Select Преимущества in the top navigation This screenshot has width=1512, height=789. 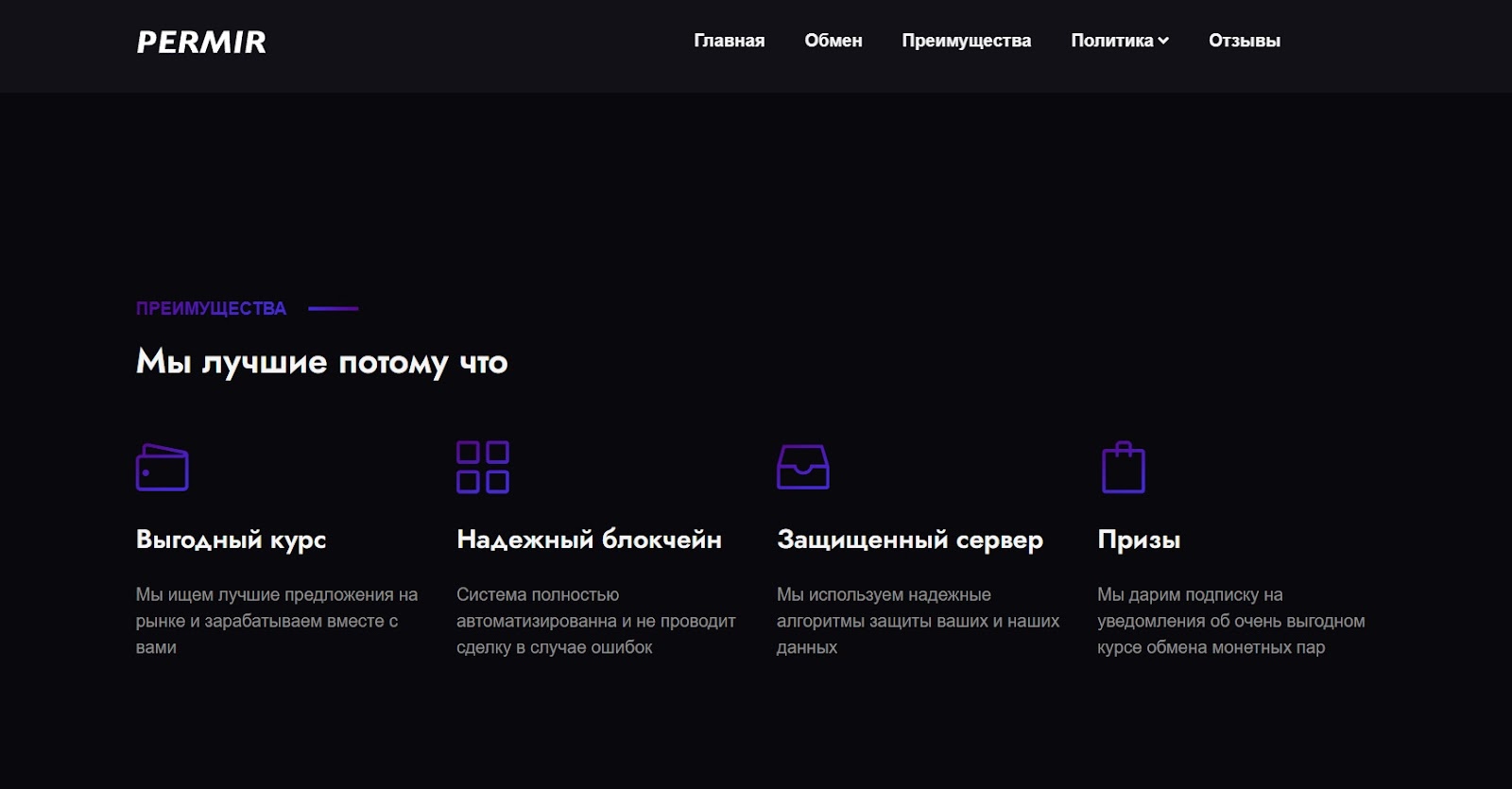click(x=966, y=41)
